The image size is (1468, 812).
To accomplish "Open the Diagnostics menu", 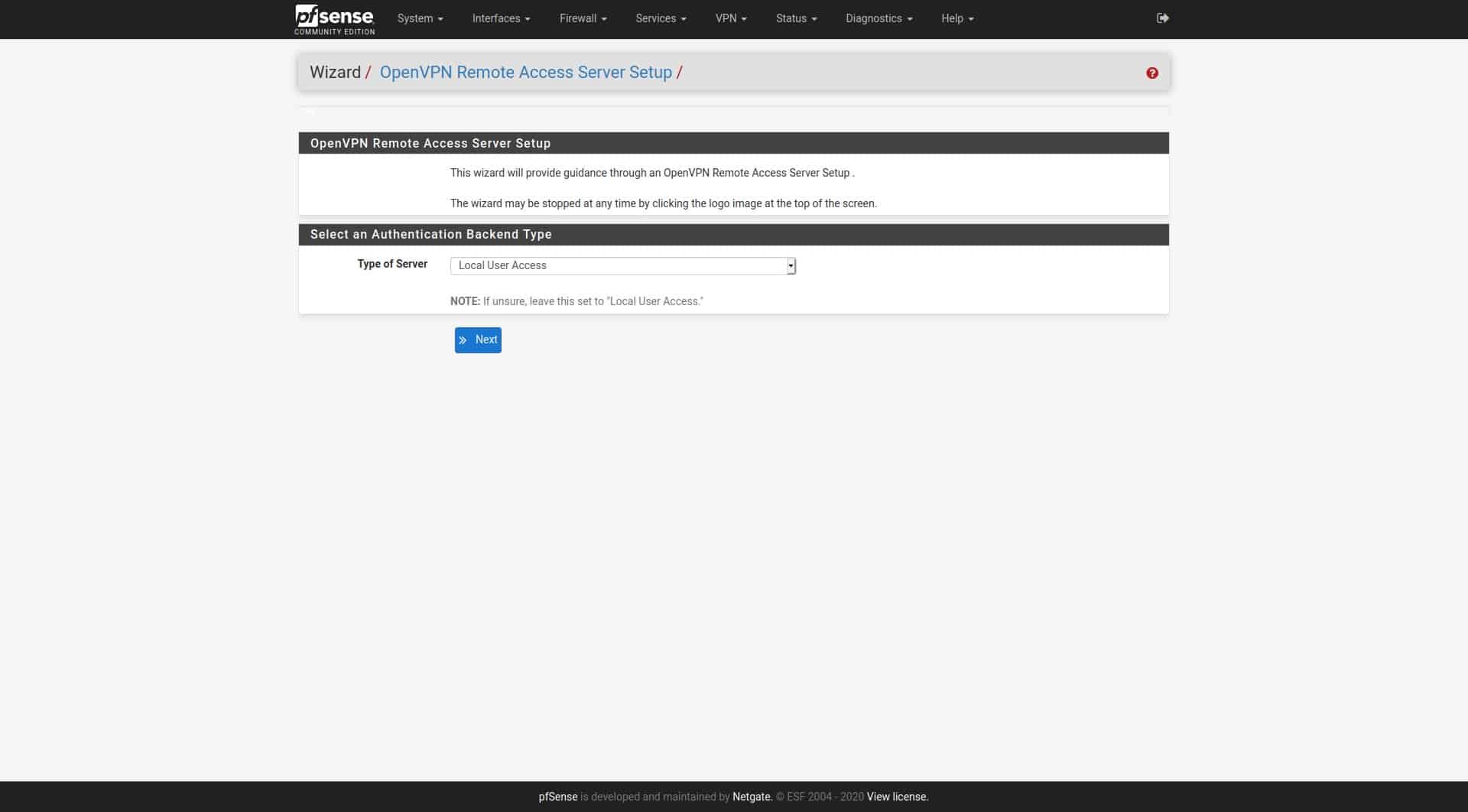I will tap(879, 18).
